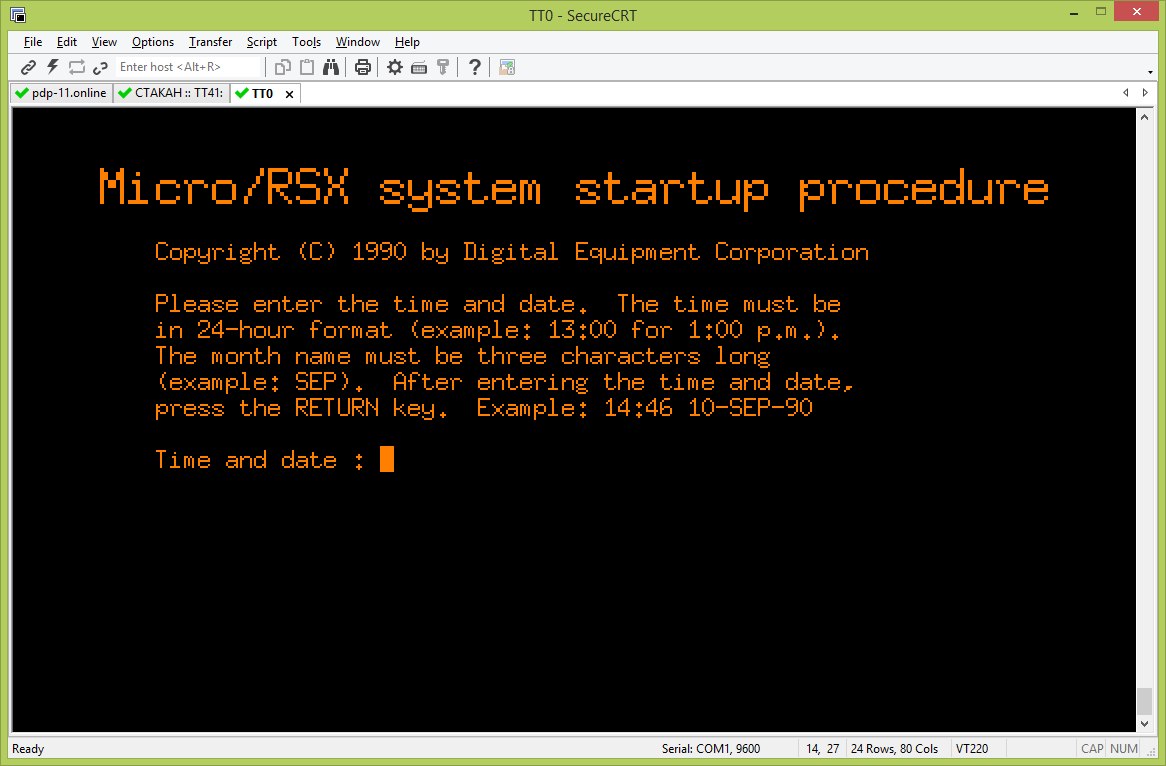Click the Public Key Assistant key icon
Image resolution: width=1166 pixels, height=766 pixels.
443,67
